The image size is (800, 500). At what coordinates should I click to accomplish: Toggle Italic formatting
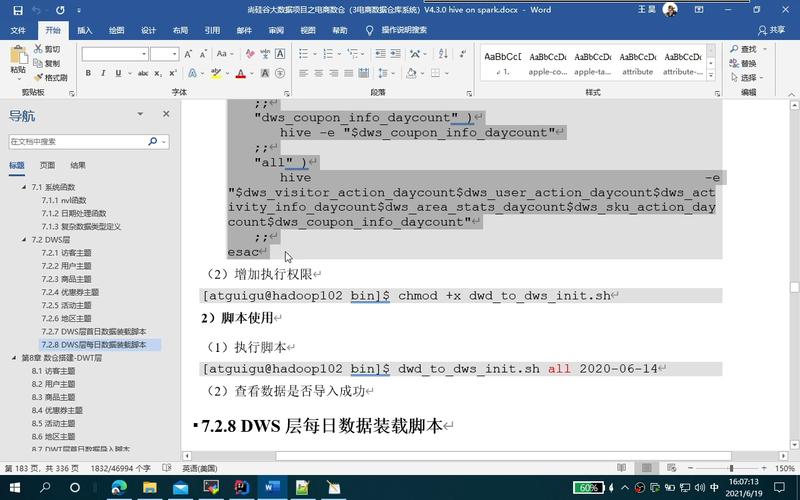point(103,73)
